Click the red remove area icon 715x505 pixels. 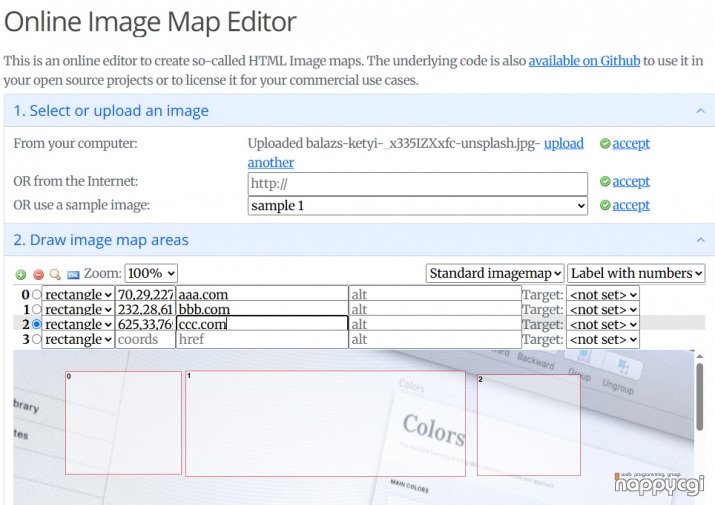(38, 274)
